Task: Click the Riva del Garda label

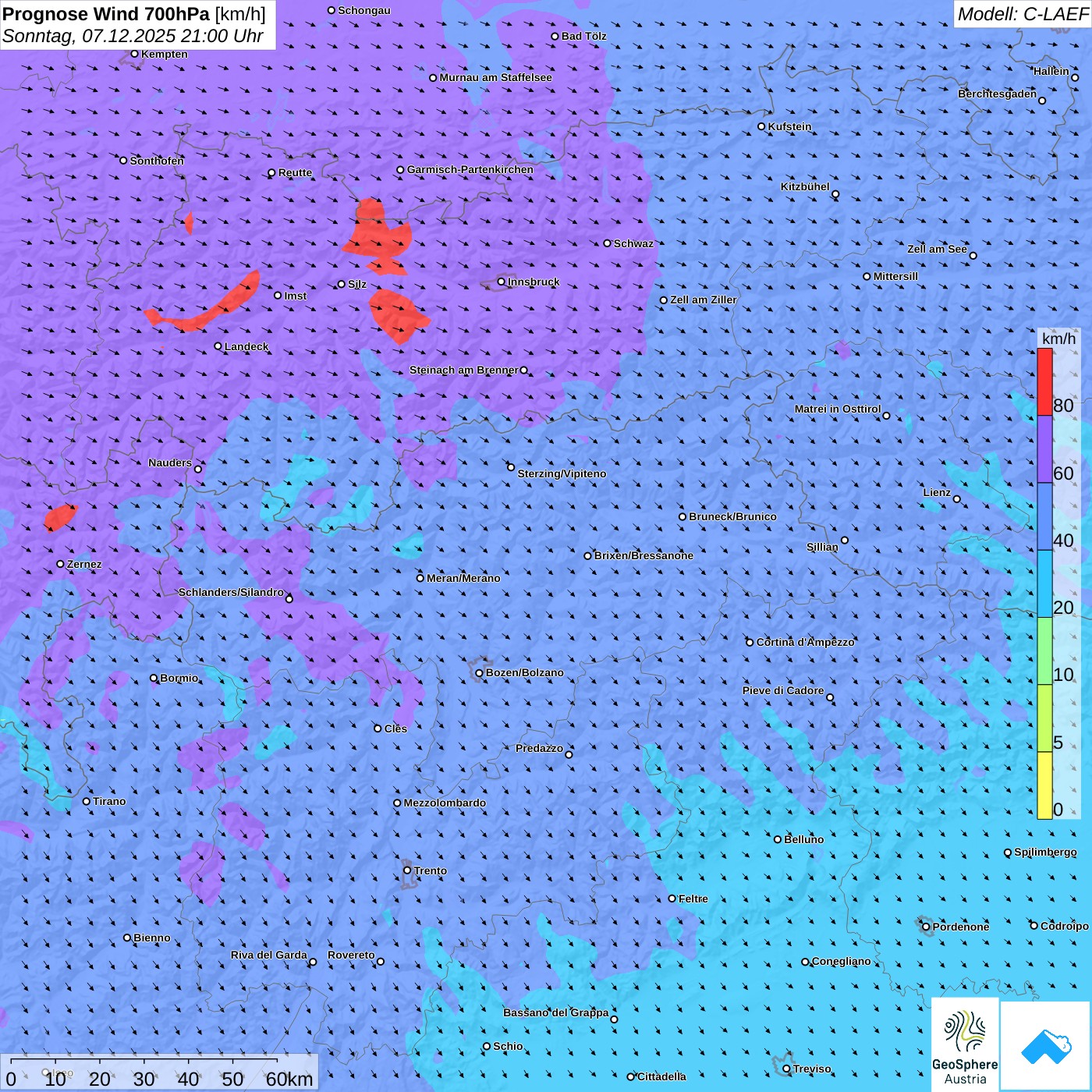Action: pos(268,955)
